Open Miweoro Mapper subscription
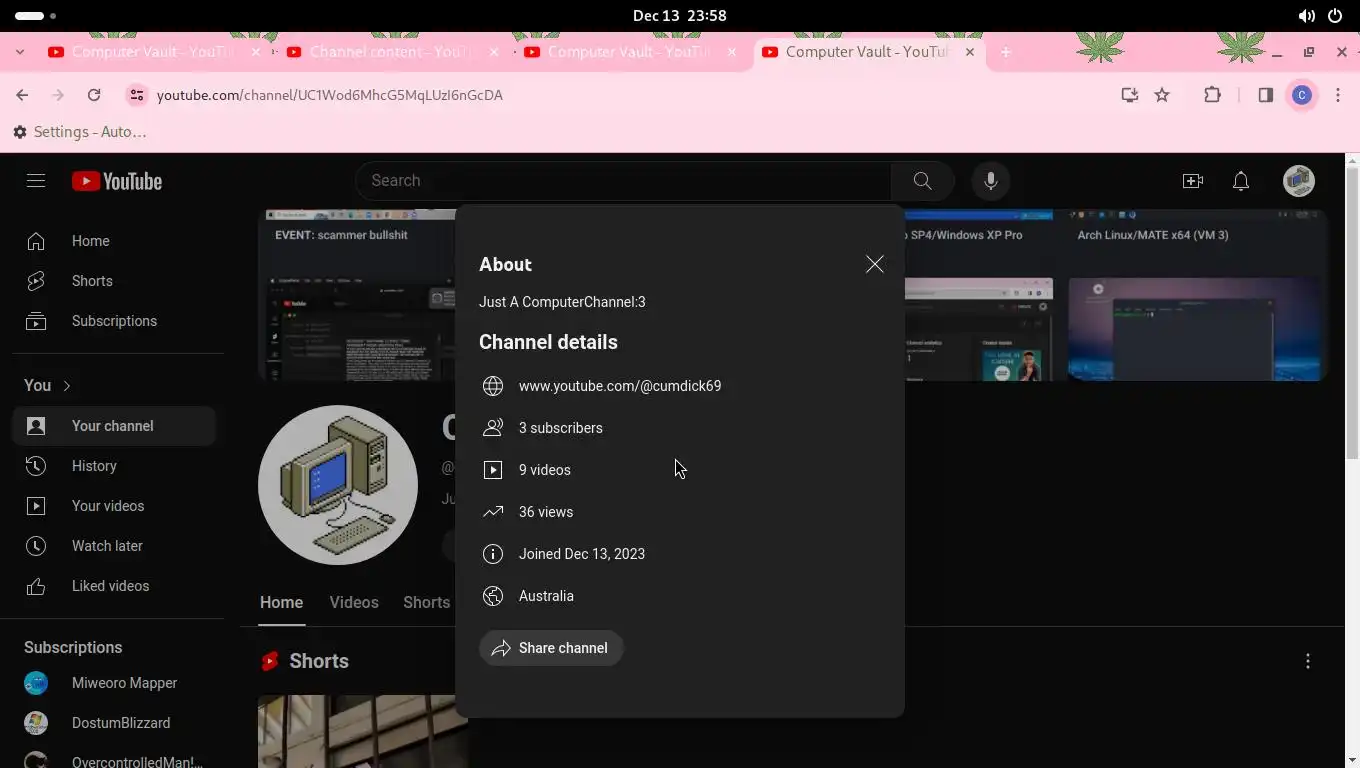Screen dimensions: 1360x768 click(x=114, y=683)
